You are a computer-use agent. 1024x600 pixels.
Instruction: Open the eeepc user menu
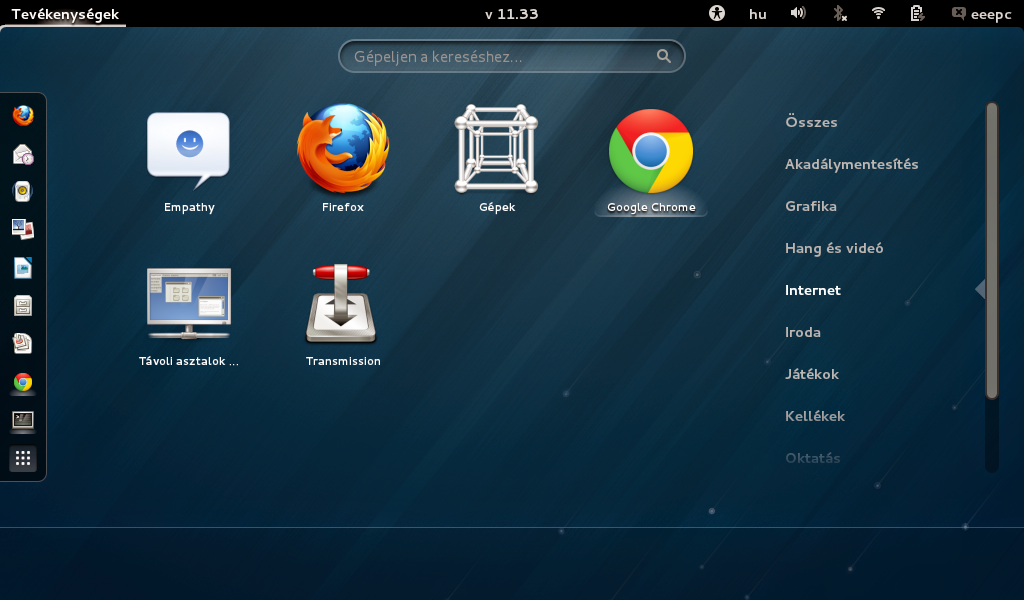(982, 14)
